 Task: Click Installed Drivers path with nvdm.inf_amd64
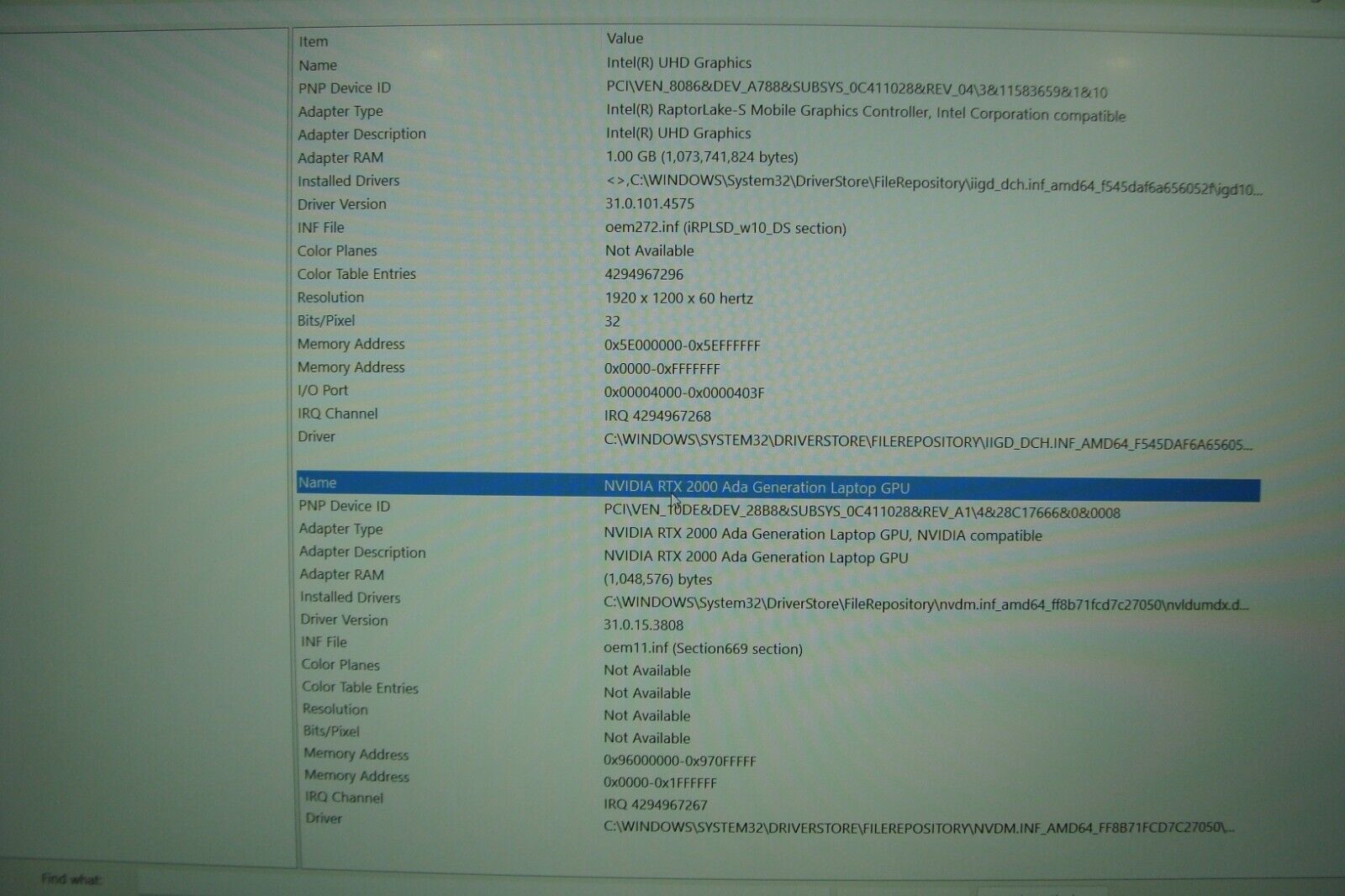coord(926,603)
